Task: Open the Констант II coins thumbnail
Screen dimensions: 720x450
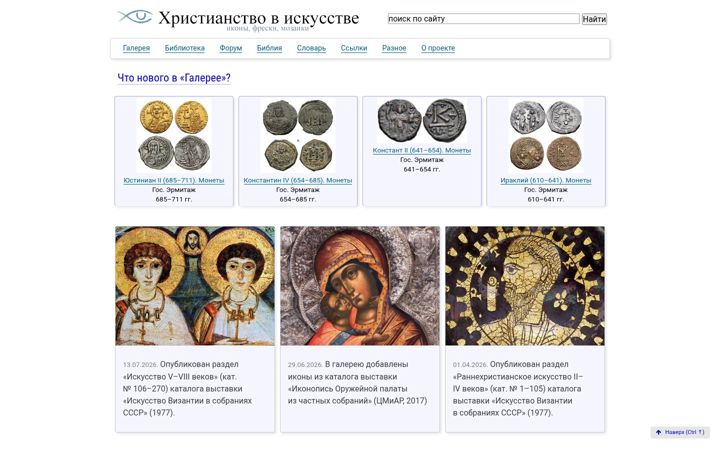Action: click(422, 121)
